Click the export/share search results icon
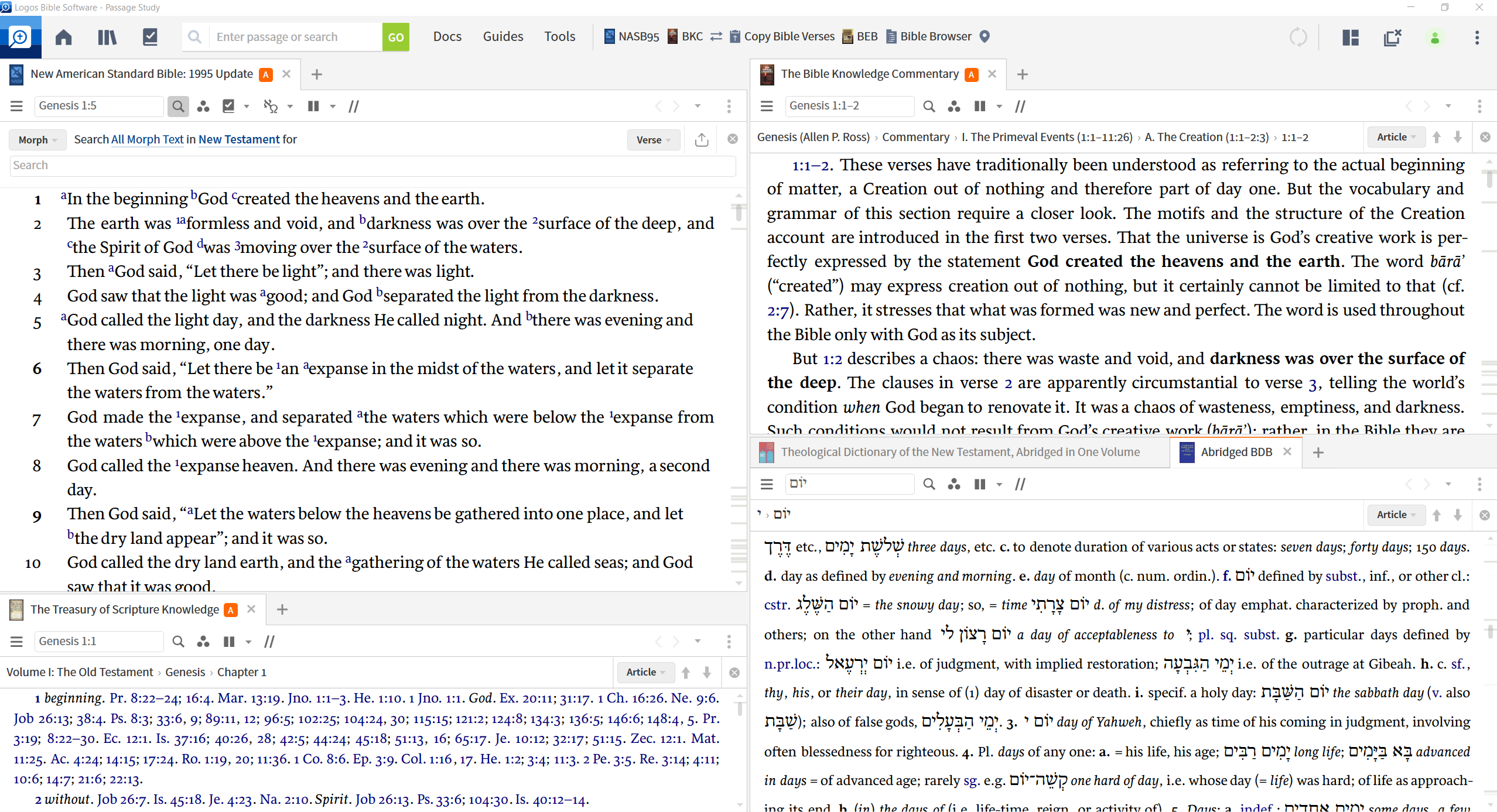The height and width of the screenshot is (812, 1497). point(702,139)
